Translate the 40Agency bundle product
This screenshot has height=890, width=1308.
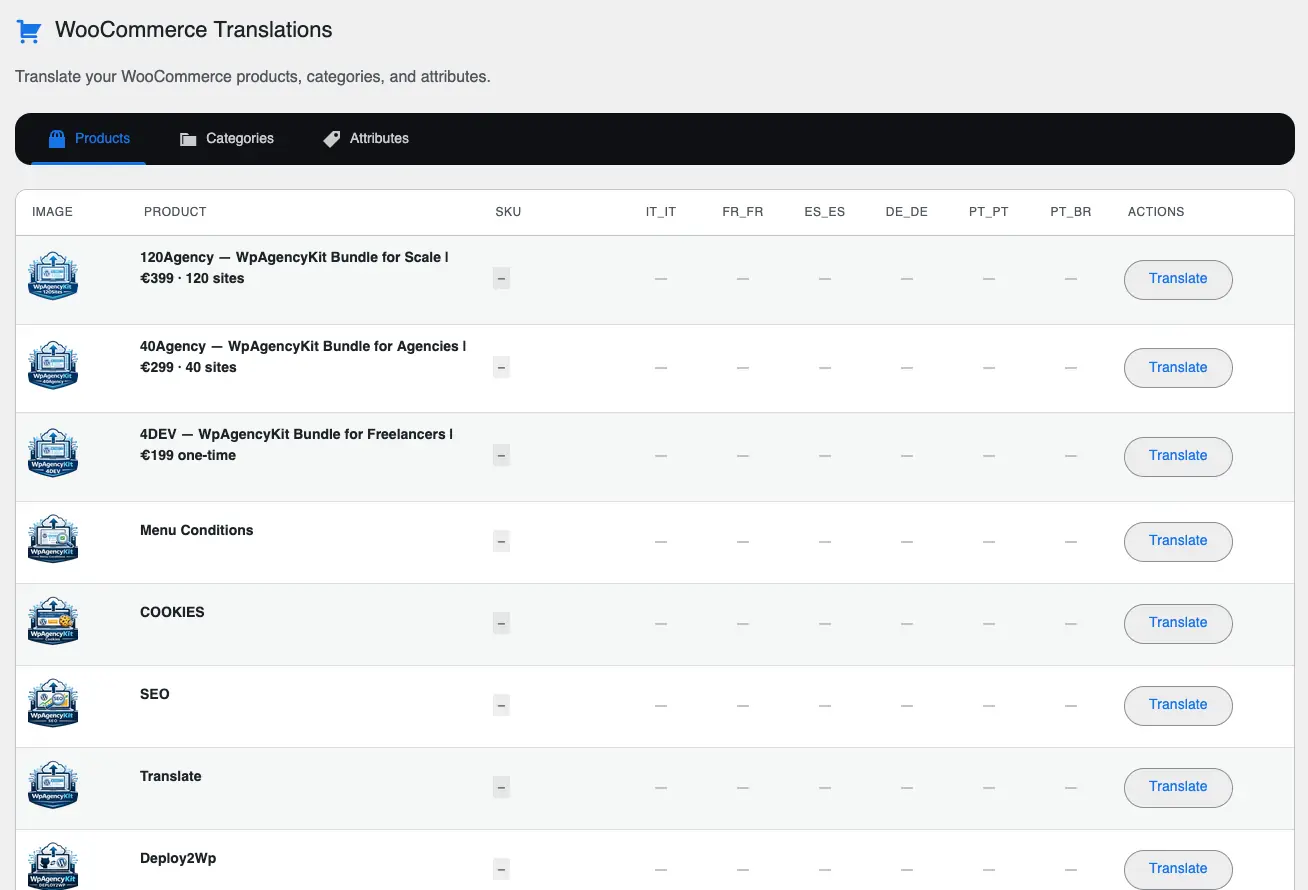pos(1178,368)
